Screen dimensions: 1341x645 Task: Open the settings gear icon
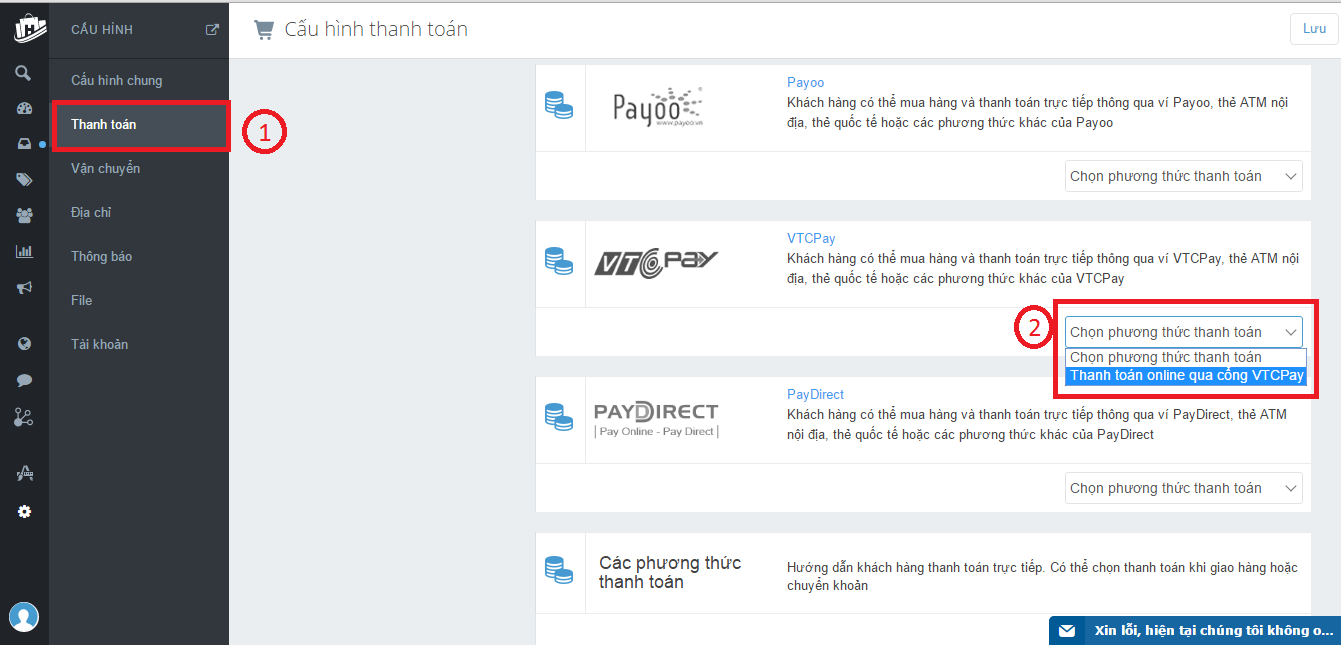tap(24, 512)
